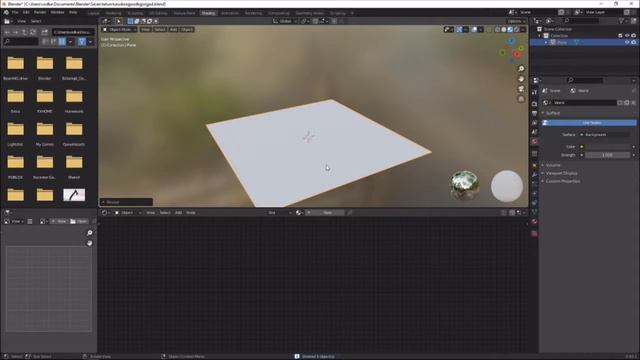640x360 pixels.
Task: Click the blue Z axis on navigation gizmo
Action: pyautogui.click(x=511, y=41)
